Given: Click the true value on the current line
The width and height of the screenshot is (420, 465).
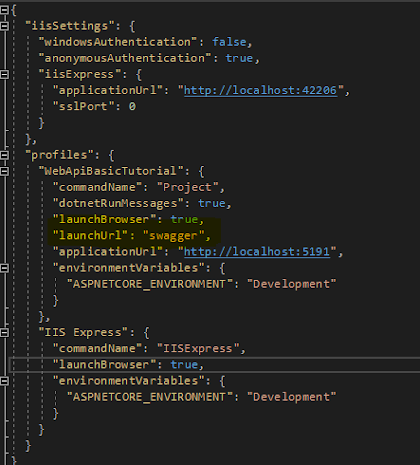Looking at the screenshot, I should pos(184,365).
